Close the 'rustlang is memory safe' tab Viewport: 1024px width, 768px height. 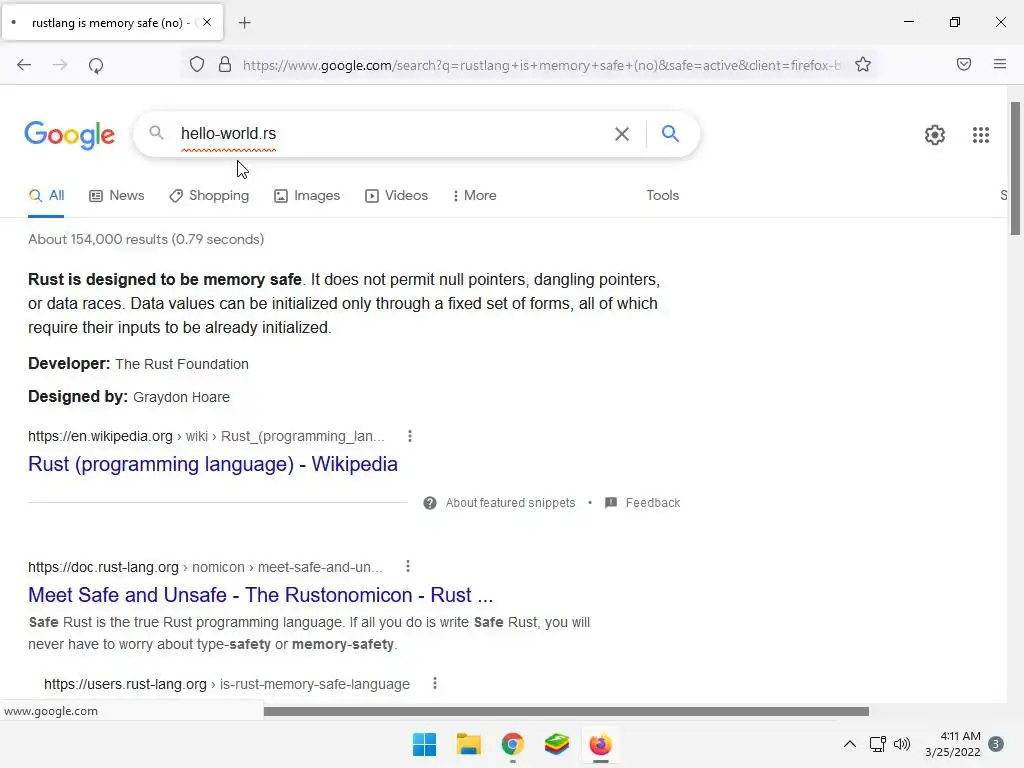click(206, 22)
